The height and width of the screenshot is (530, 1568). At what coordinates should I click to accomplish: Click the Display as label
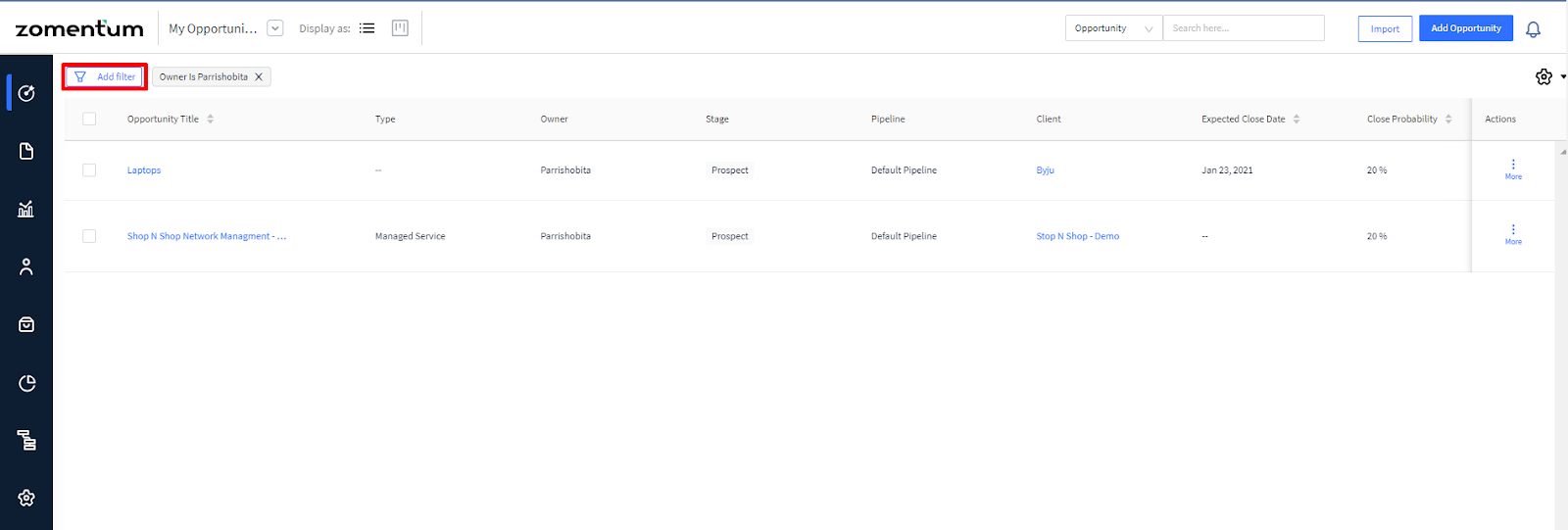(324, 28)
